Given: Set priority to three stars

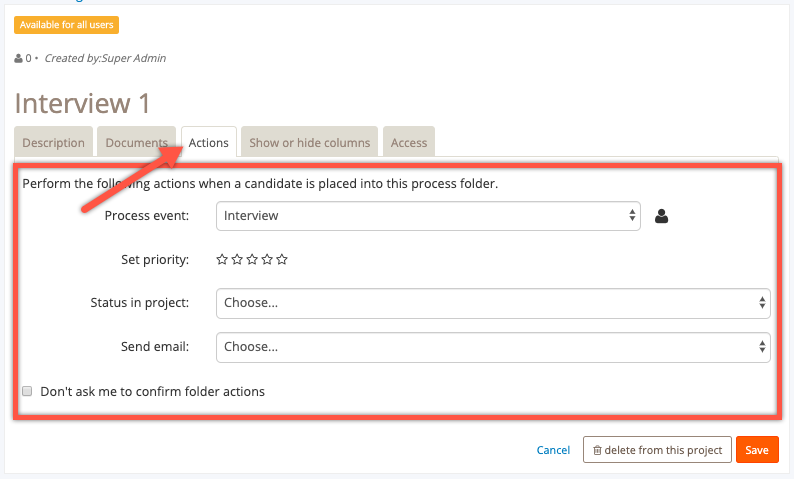Looking at the screenshot, I should pos(252,259).
